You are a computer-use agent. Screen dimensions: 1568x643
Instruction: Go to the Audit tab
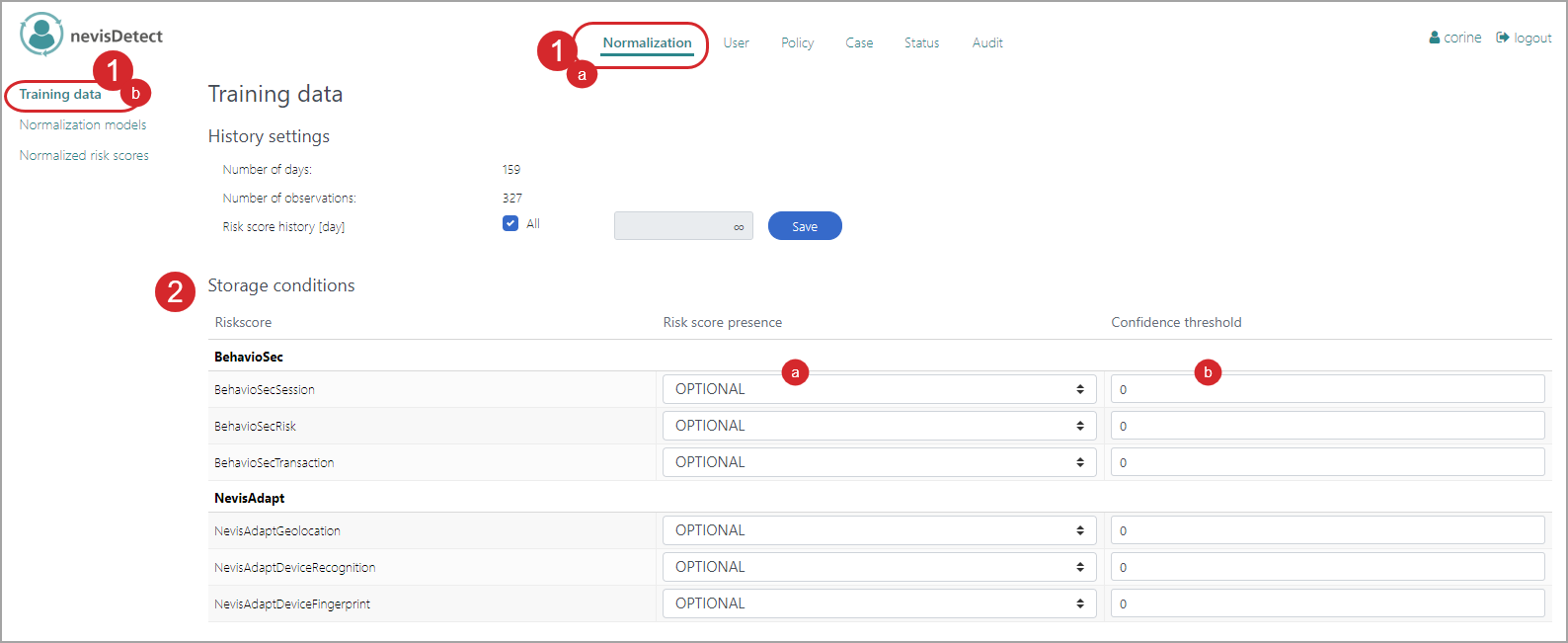[986, 42]
